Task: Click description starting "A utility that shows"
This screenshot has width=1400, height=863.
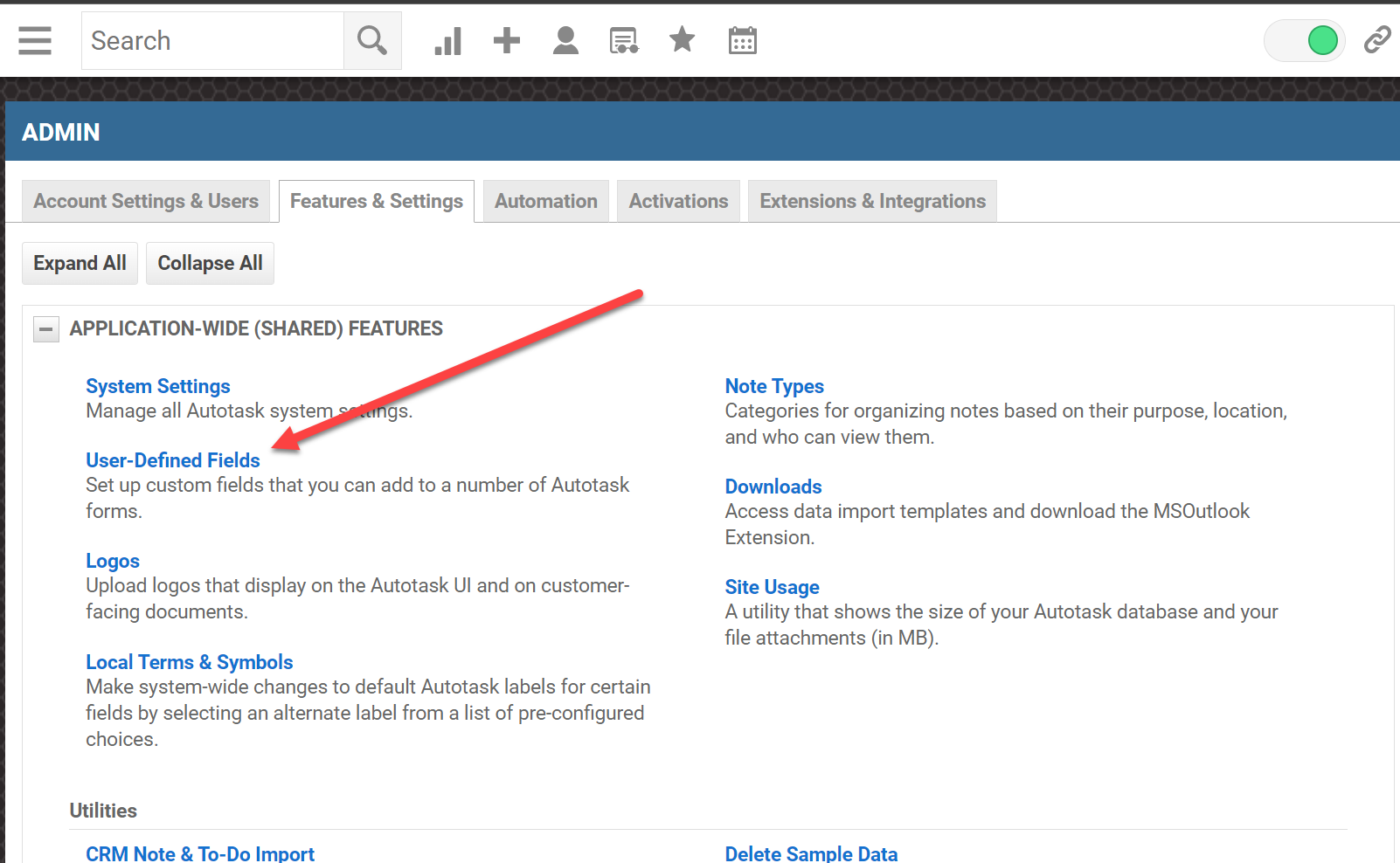Action: click(1001, 625)
